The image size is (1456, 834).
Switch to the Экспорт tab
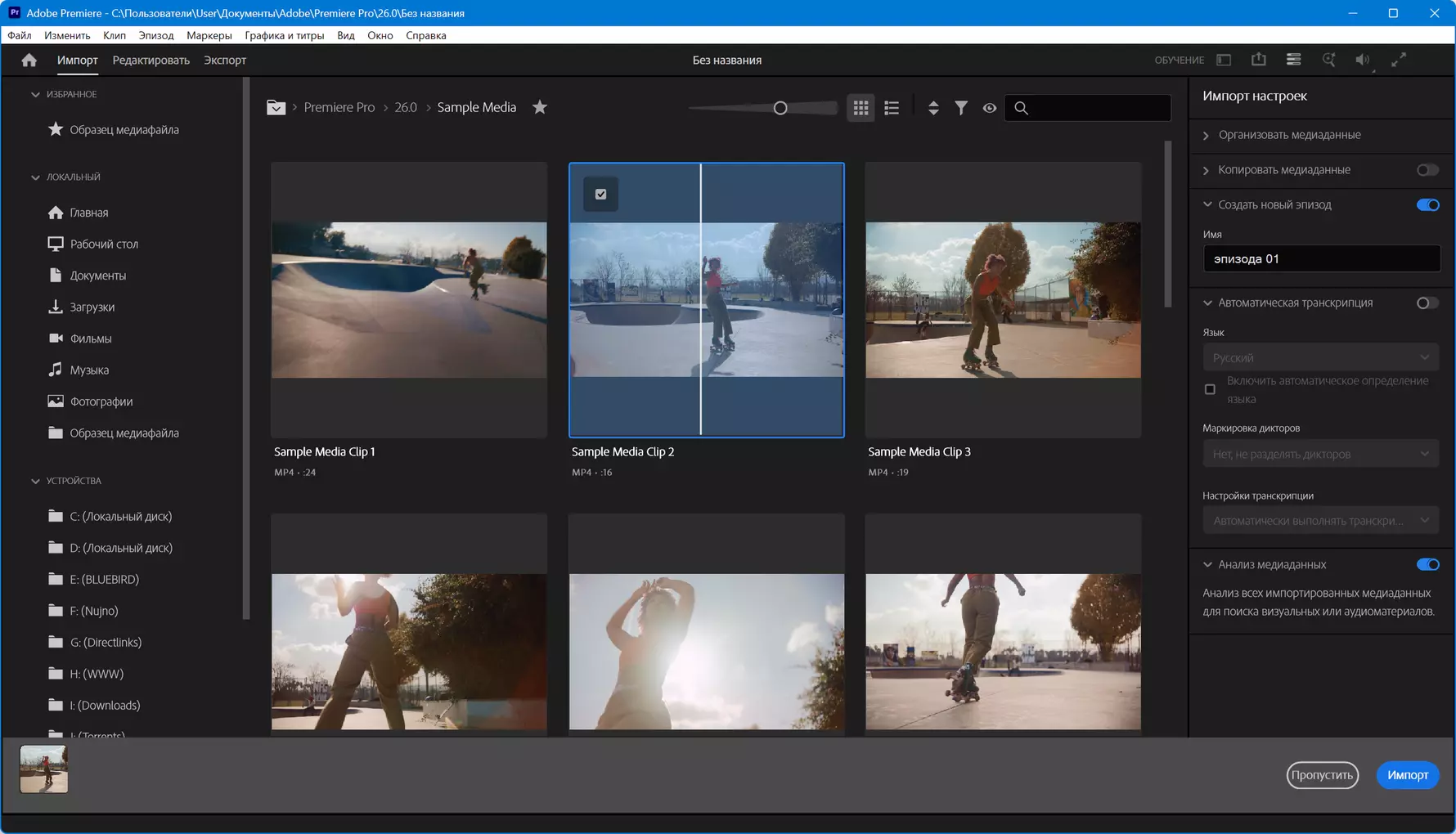[225, 61]
